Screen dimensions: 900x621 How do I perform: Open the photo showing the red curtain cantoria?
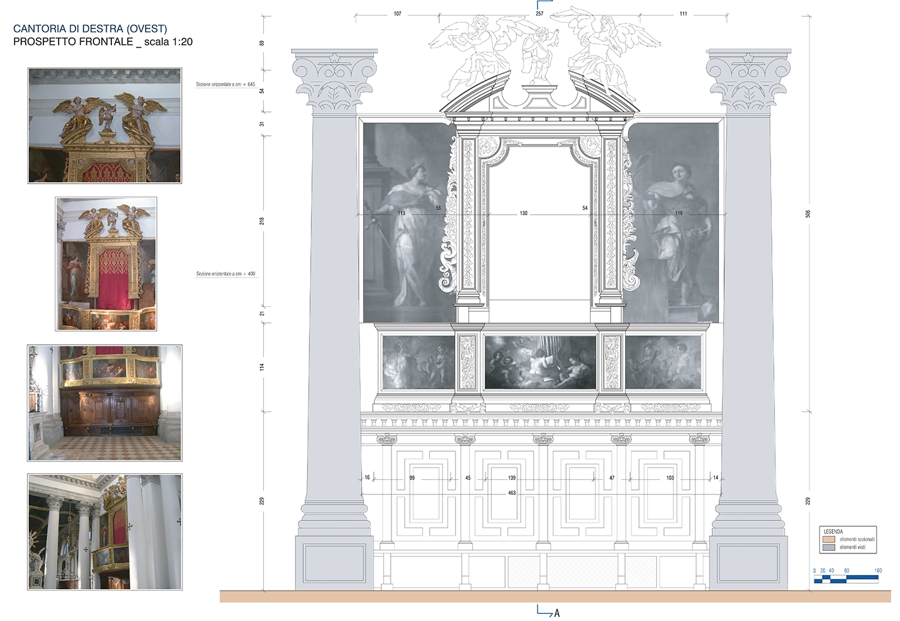point(106,264)
